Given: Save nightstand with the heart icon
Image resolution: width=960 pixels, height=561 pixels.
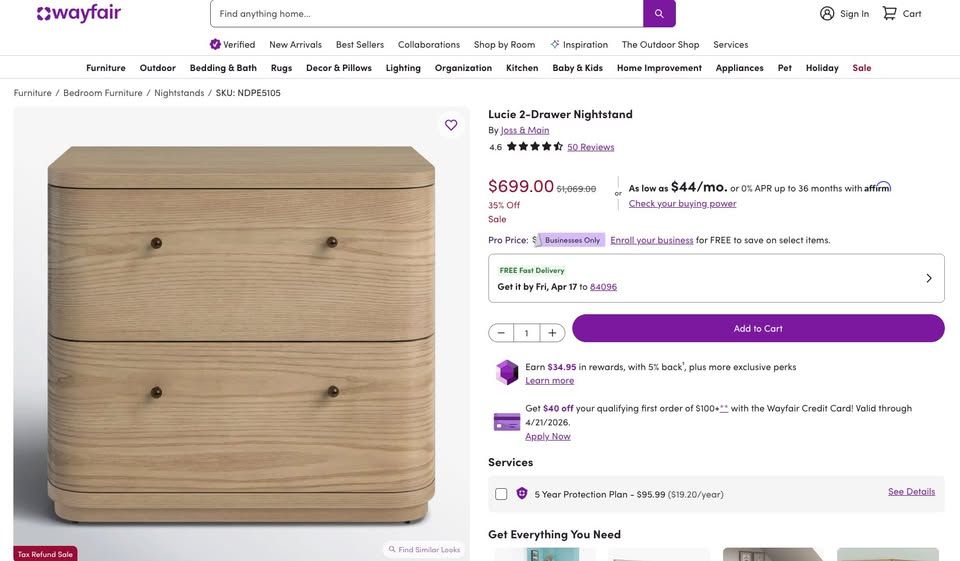Looking at the screenshot, I should [x=451, y=125].
